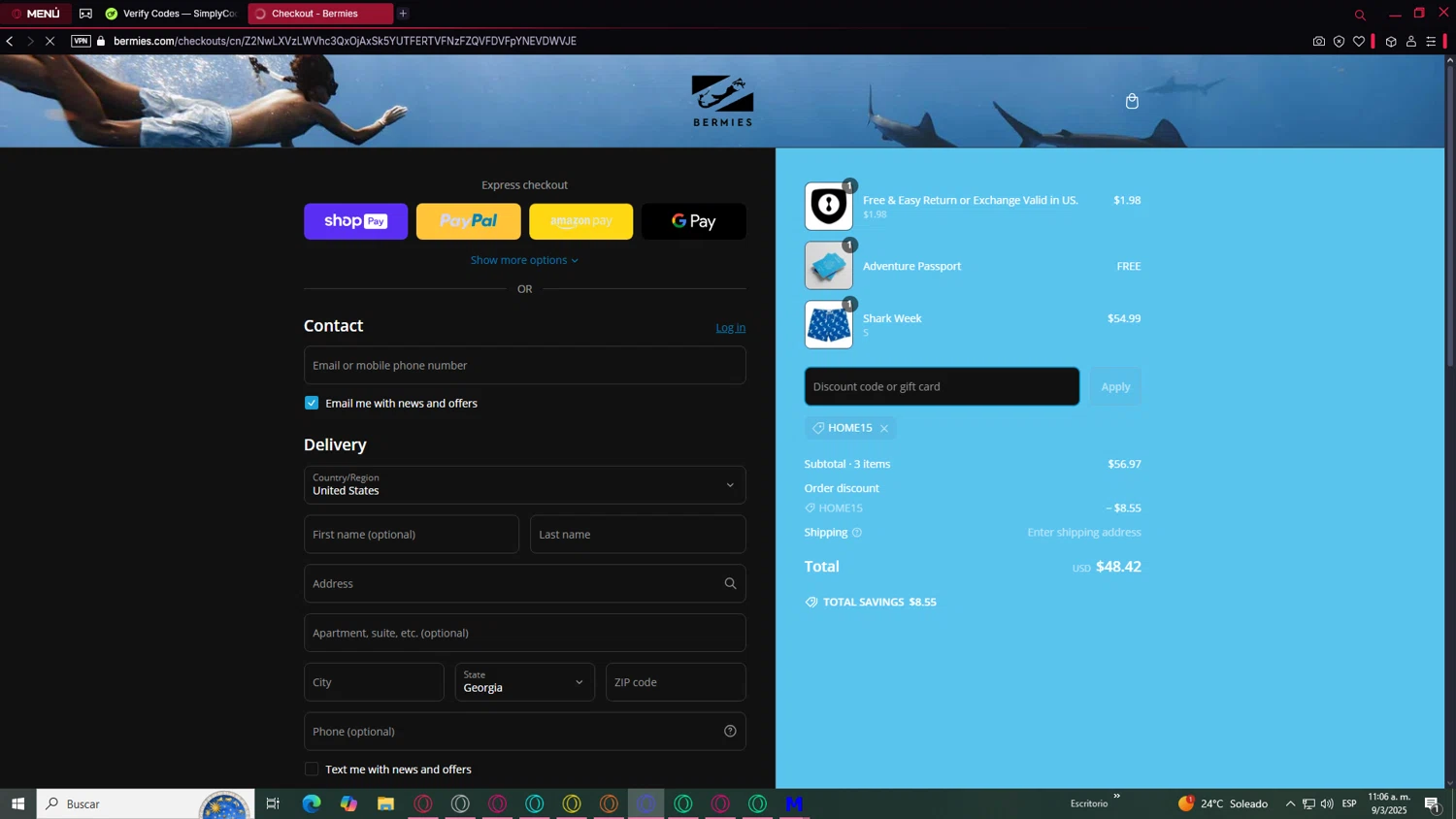Click the ZIP code field
The height and width of the screenshot is (819, 1456).
point(676,682)
